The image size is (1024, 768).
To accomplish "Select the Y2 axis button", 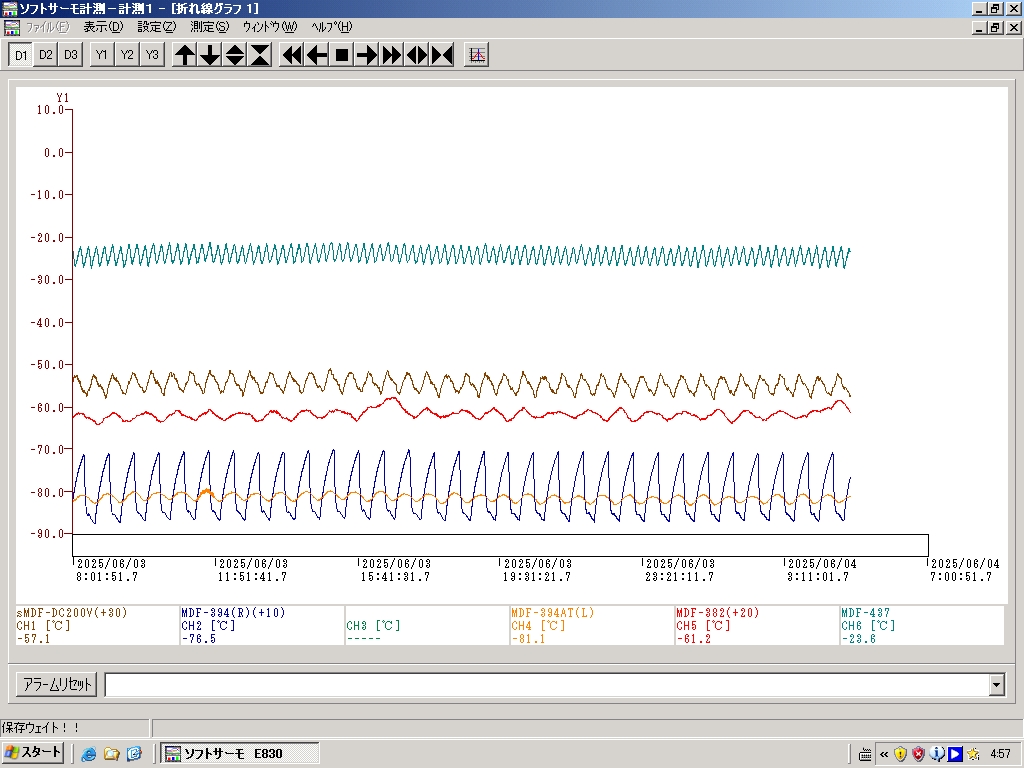I will [127, 55].
